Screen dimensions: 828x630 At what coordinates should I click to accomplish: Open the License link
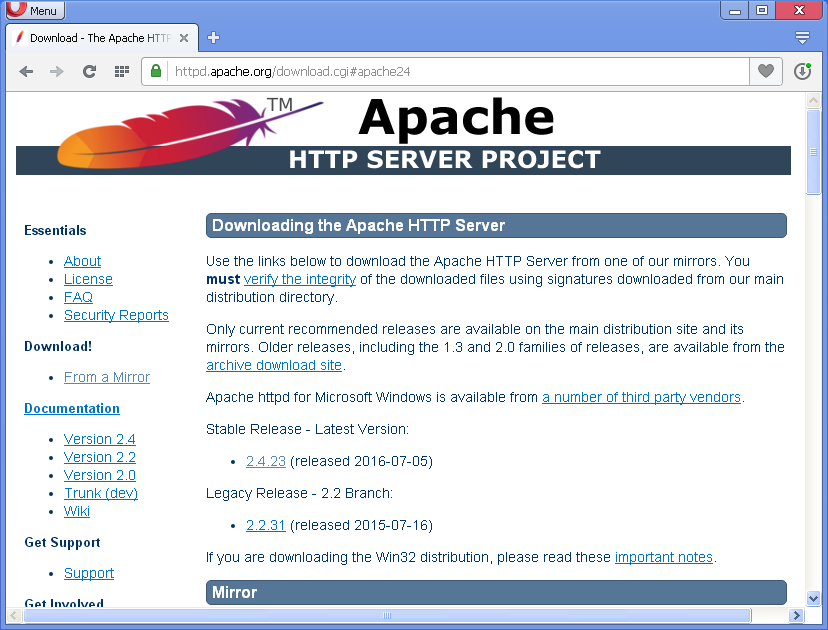[x=88, y=279]
